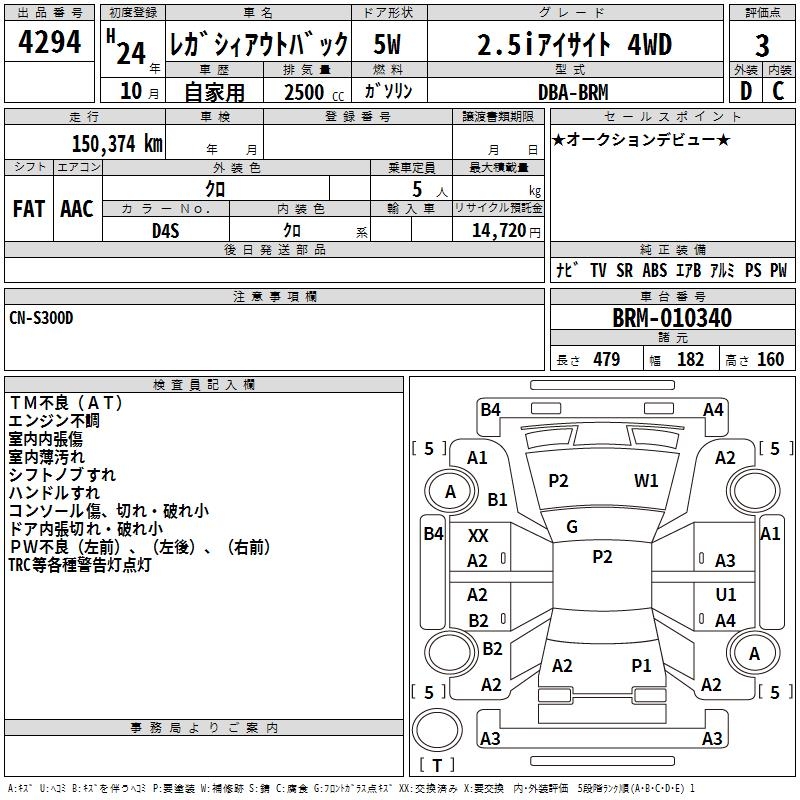Select the height value 160
The width and height of the screenshot is (800, 800).
(770, 359)
